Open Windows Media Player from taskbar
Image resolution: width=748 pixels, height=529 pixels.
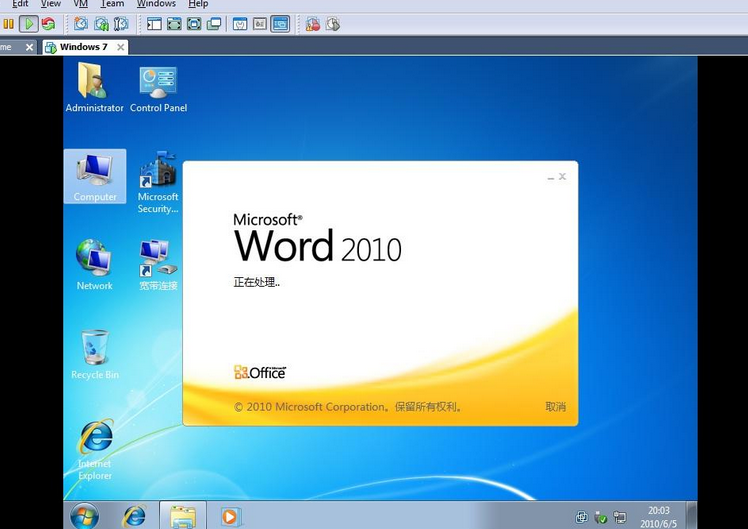click(230, 516)
